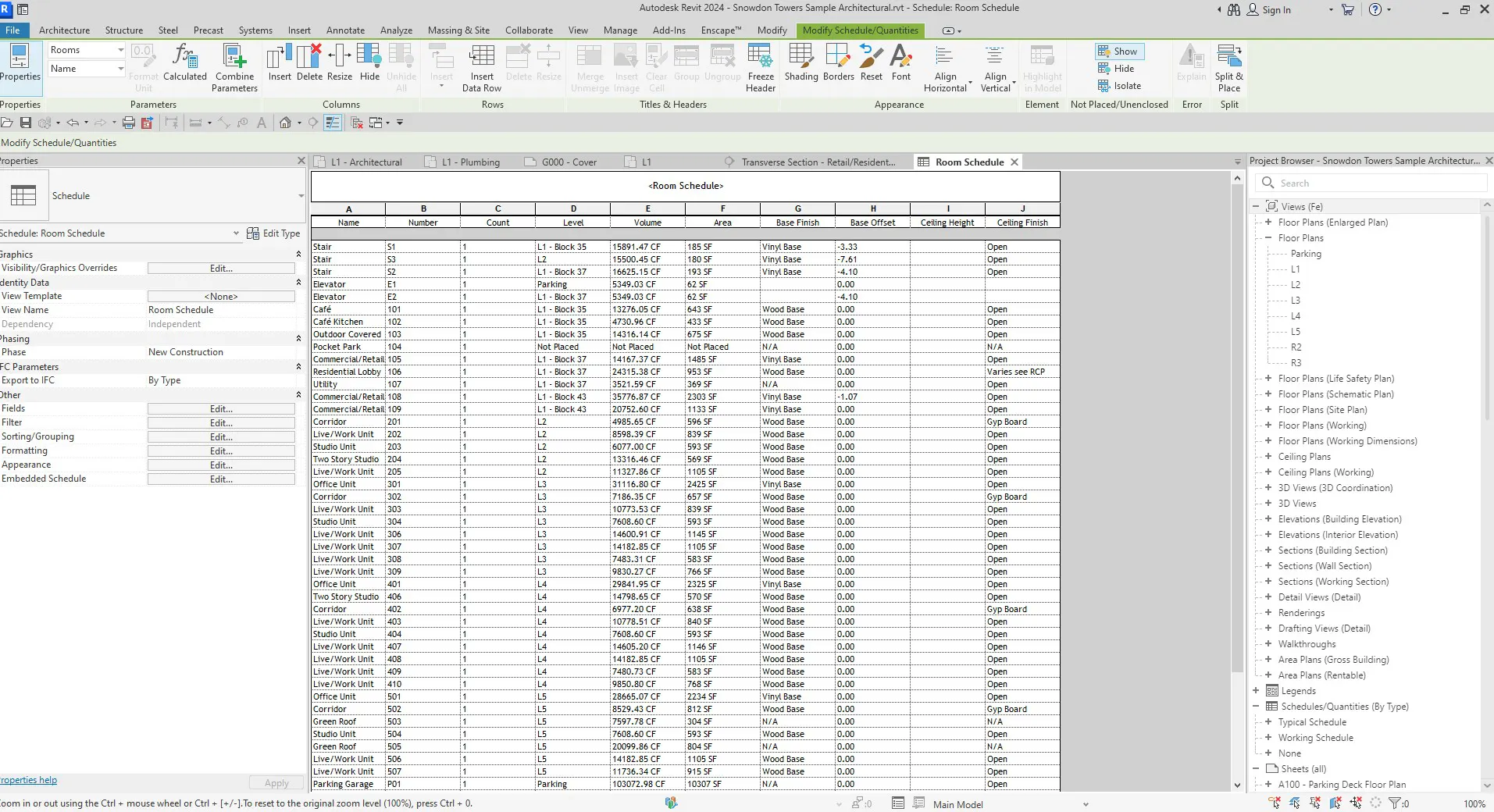Toggle Hide for unplaced rooms
1494x812 pixels.
point(1116,69)
